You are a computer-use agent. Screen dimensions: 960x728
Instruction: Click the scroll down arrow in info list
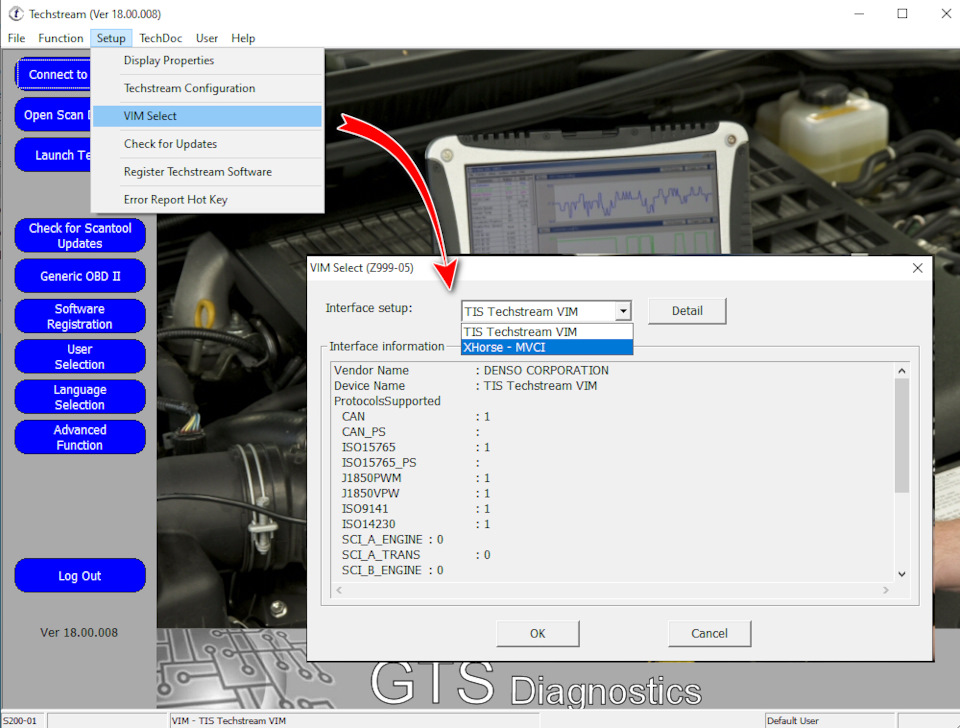(x=901, y=574)
